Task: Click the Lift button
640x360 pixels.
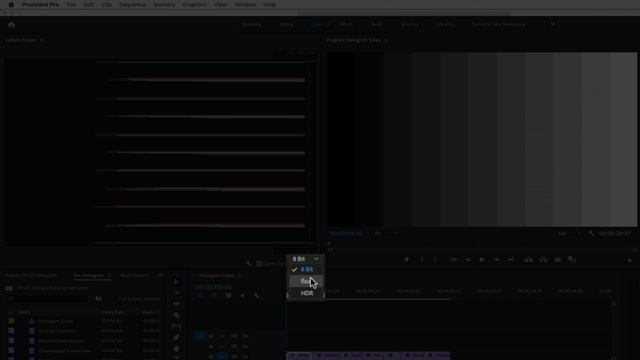Action: pyautogui.click(x=529, y=260)
